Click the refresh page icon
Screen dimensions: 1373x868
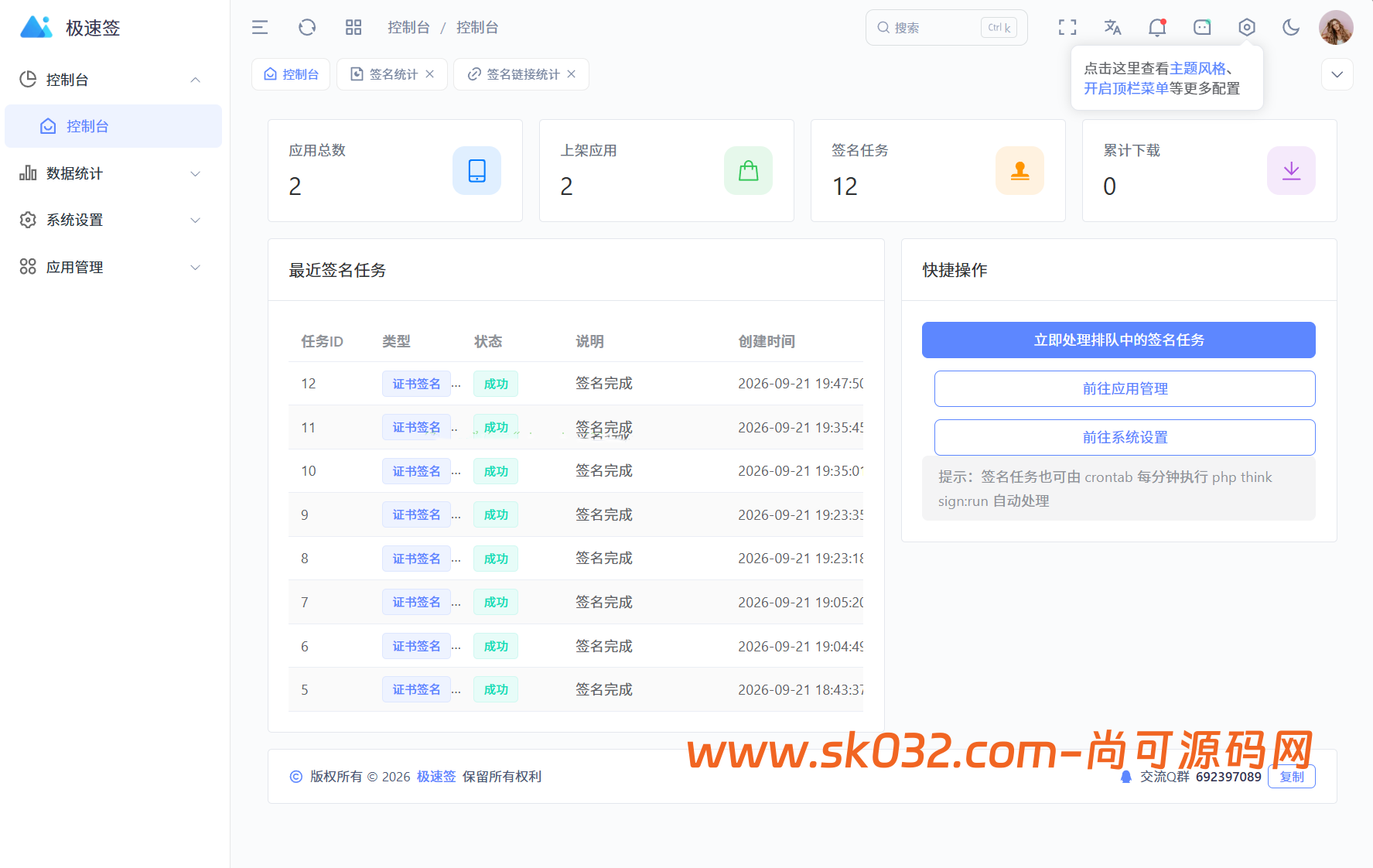[307, 28]
